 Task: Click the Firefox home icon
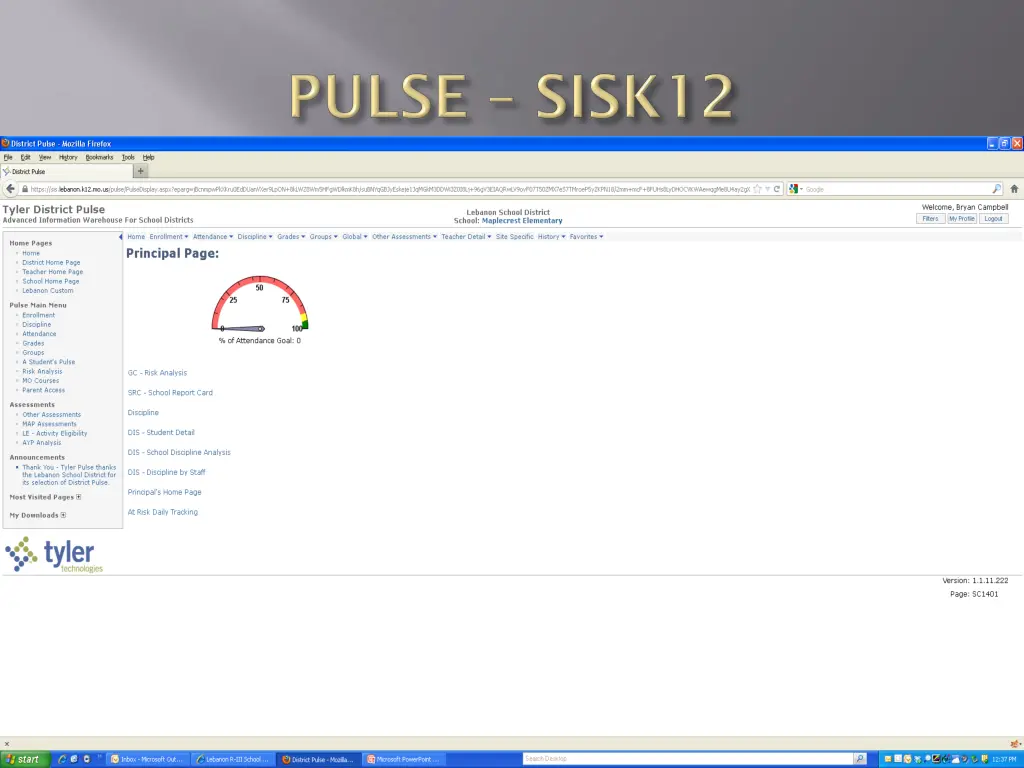(x=1014, y=189)
